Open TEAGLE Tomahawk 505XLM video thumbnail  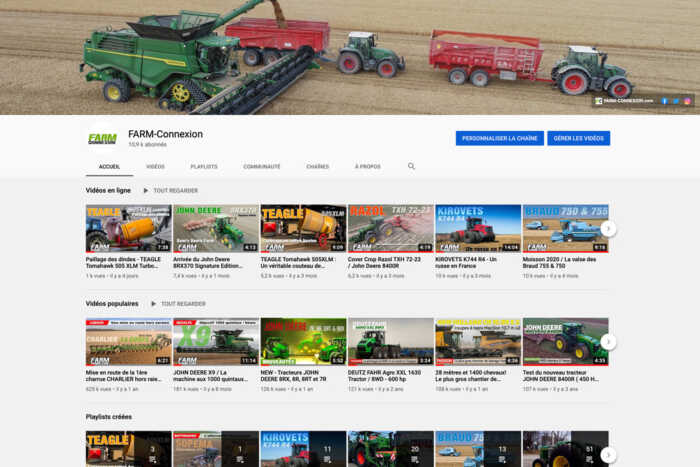point(304,229)
